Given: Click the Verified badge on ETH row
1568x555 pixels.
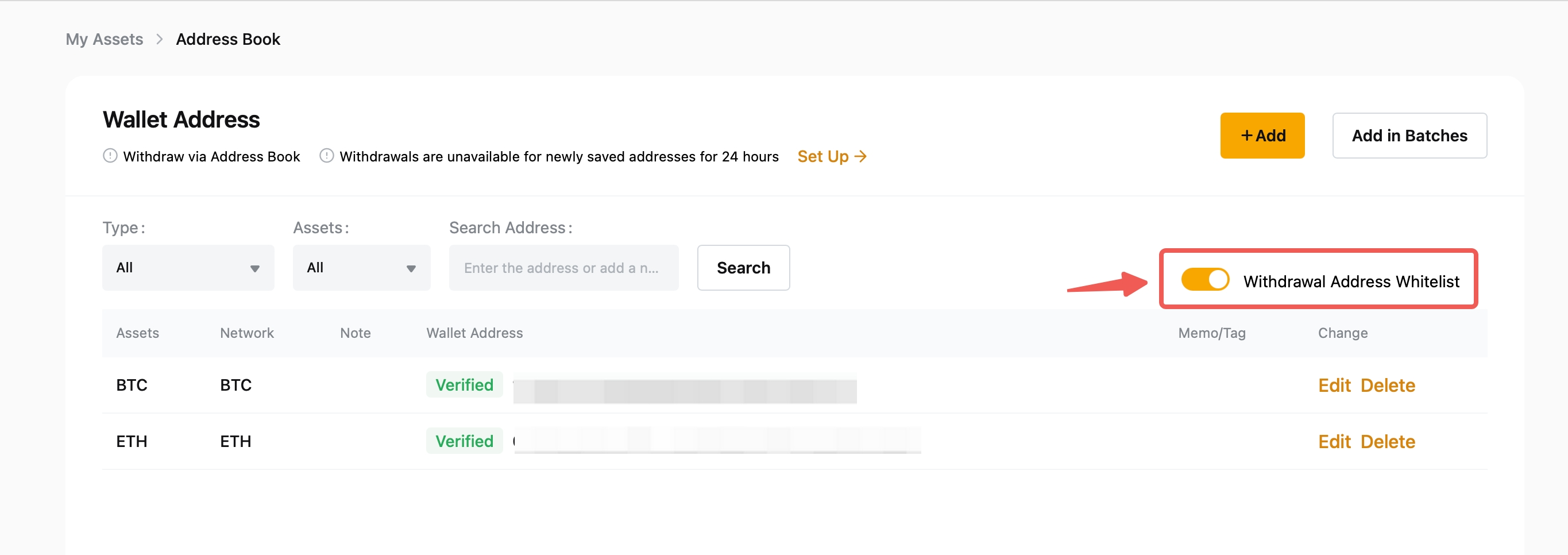Looking at the screenshot, I should coord(464,441).
